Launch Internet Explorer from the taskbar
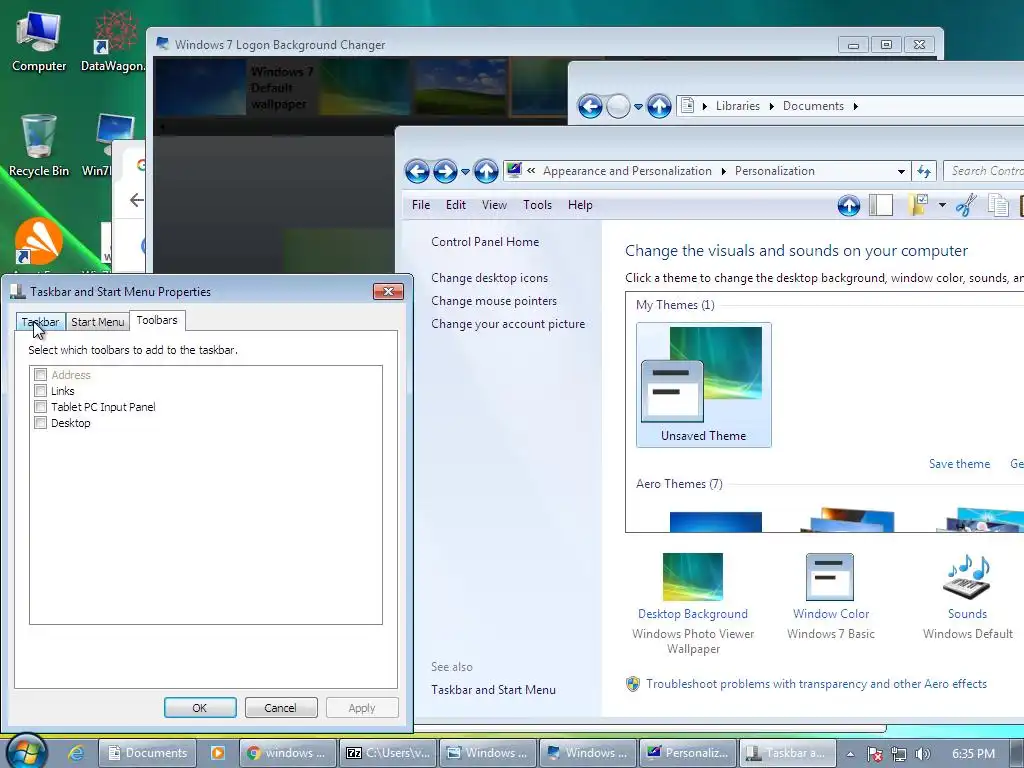The width and height of the screenshot is (1024, 768). click(76, 753)
